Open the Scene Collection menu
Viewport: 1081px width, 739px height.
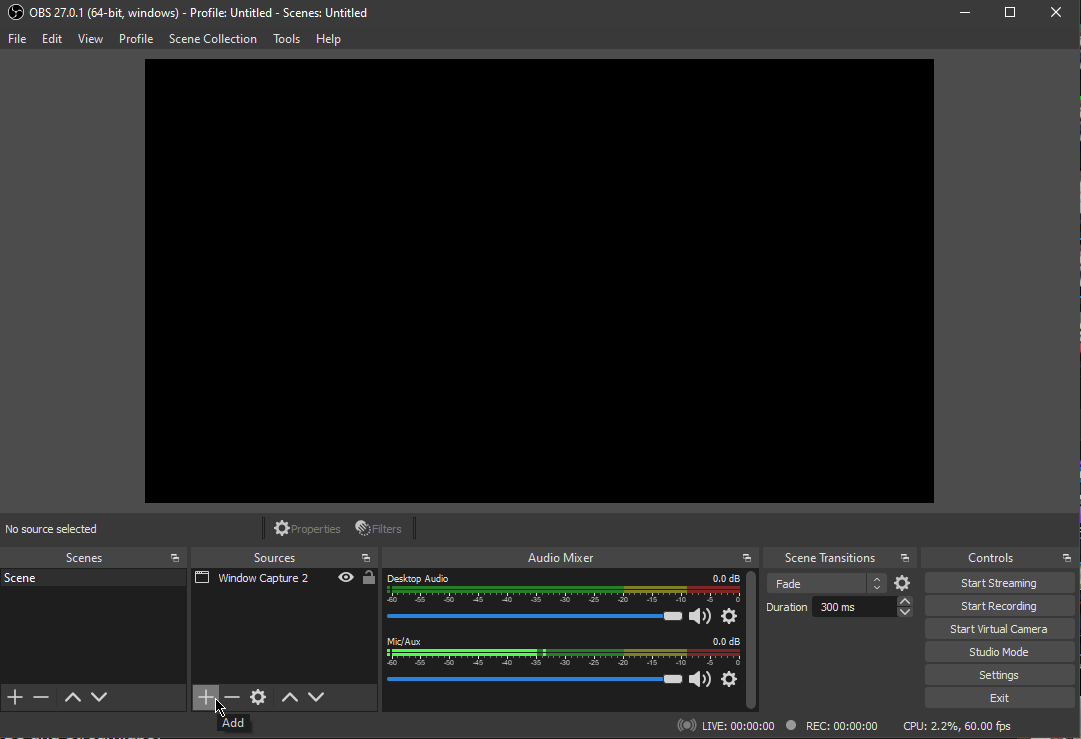coord(213,39)
